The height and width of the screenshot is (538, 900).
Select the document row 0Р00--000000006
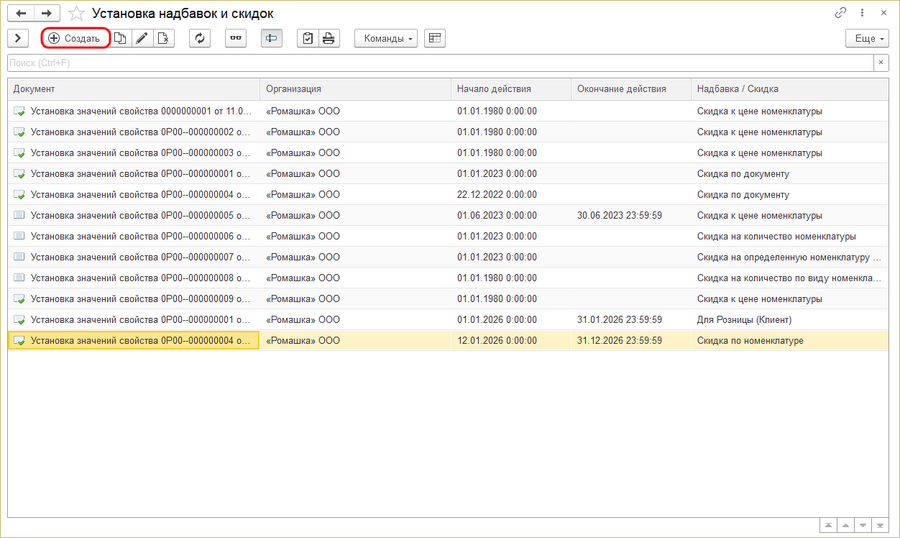click(x=448, y=236)
